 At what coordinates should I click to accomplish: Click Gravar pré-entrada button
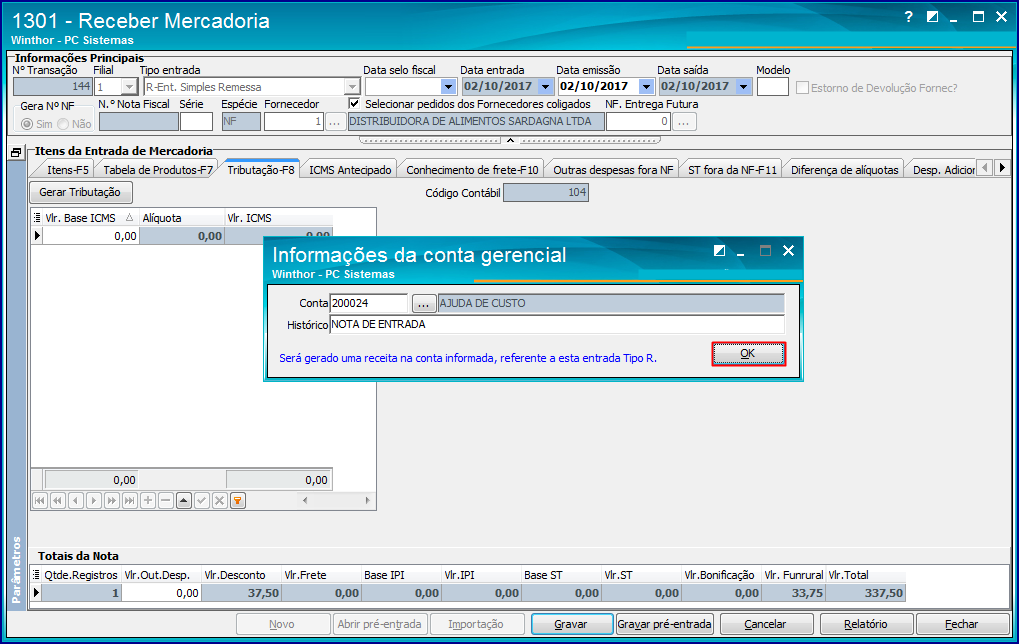coord(664,624)
